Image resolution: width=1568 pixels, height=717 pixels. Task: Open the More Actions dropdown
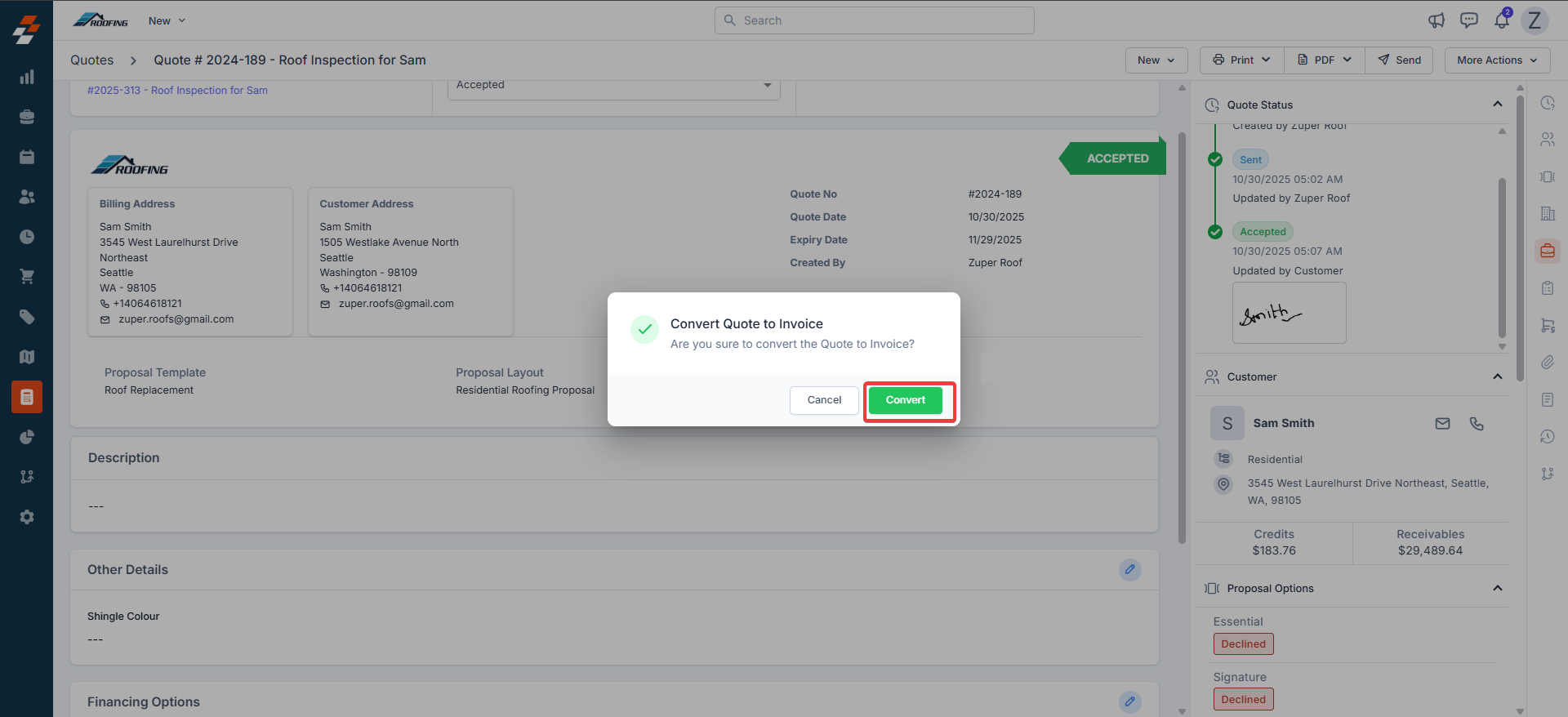pyautogui.click(x=1497, y=60)
